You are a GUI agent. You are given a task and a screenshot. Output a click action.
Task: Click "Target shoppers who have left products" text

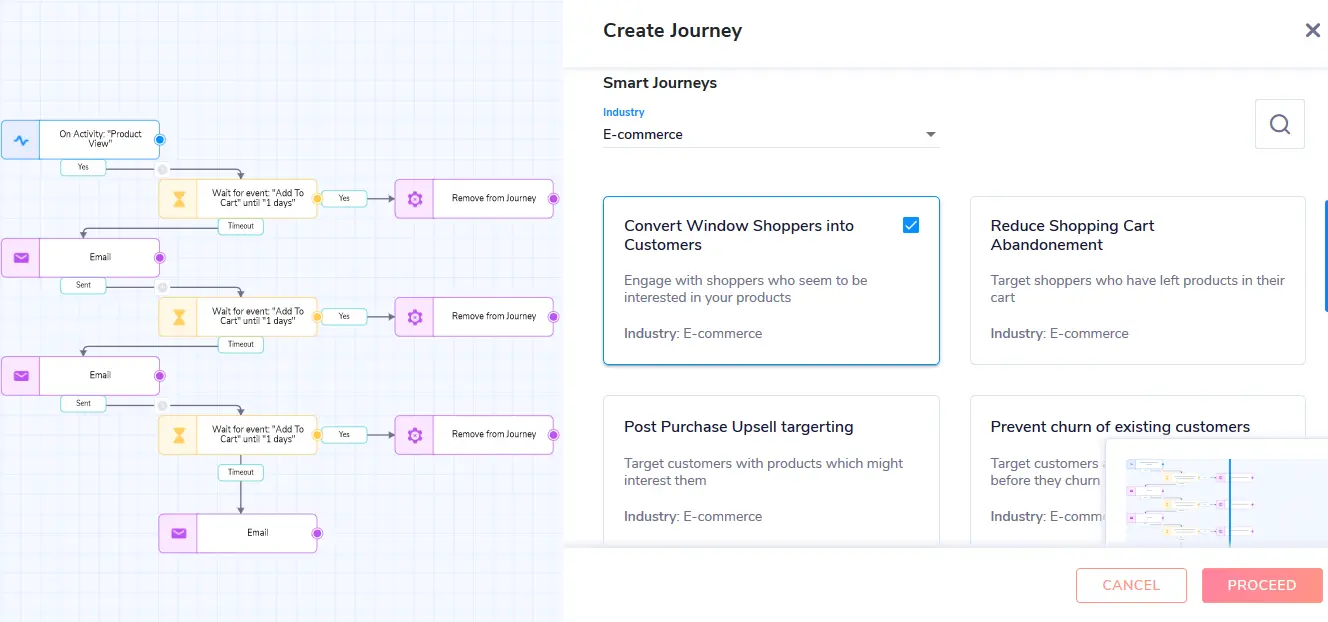1138,289
